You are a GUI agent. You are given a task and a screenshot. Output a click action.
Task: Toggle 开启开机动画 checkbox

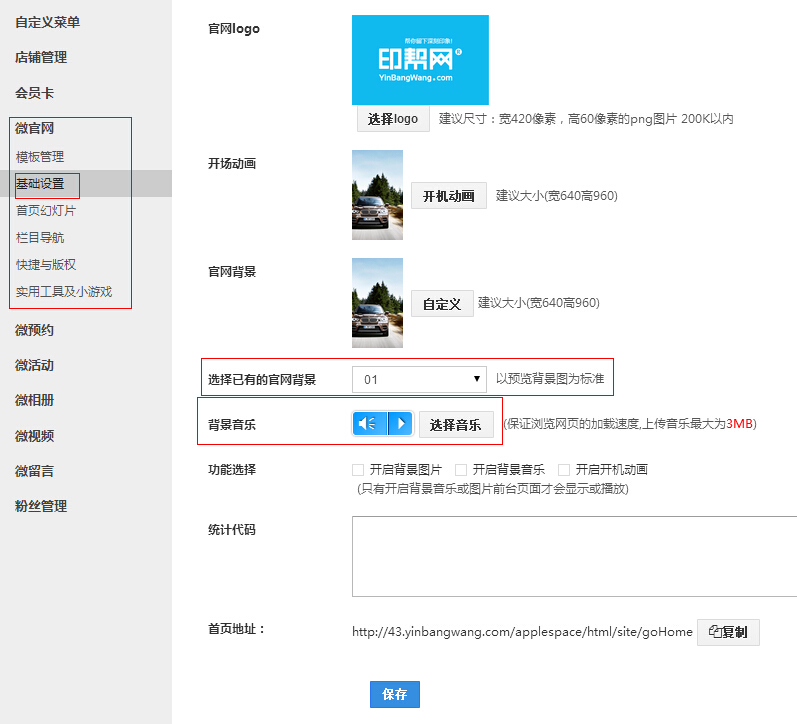click(x=564, y=469)
